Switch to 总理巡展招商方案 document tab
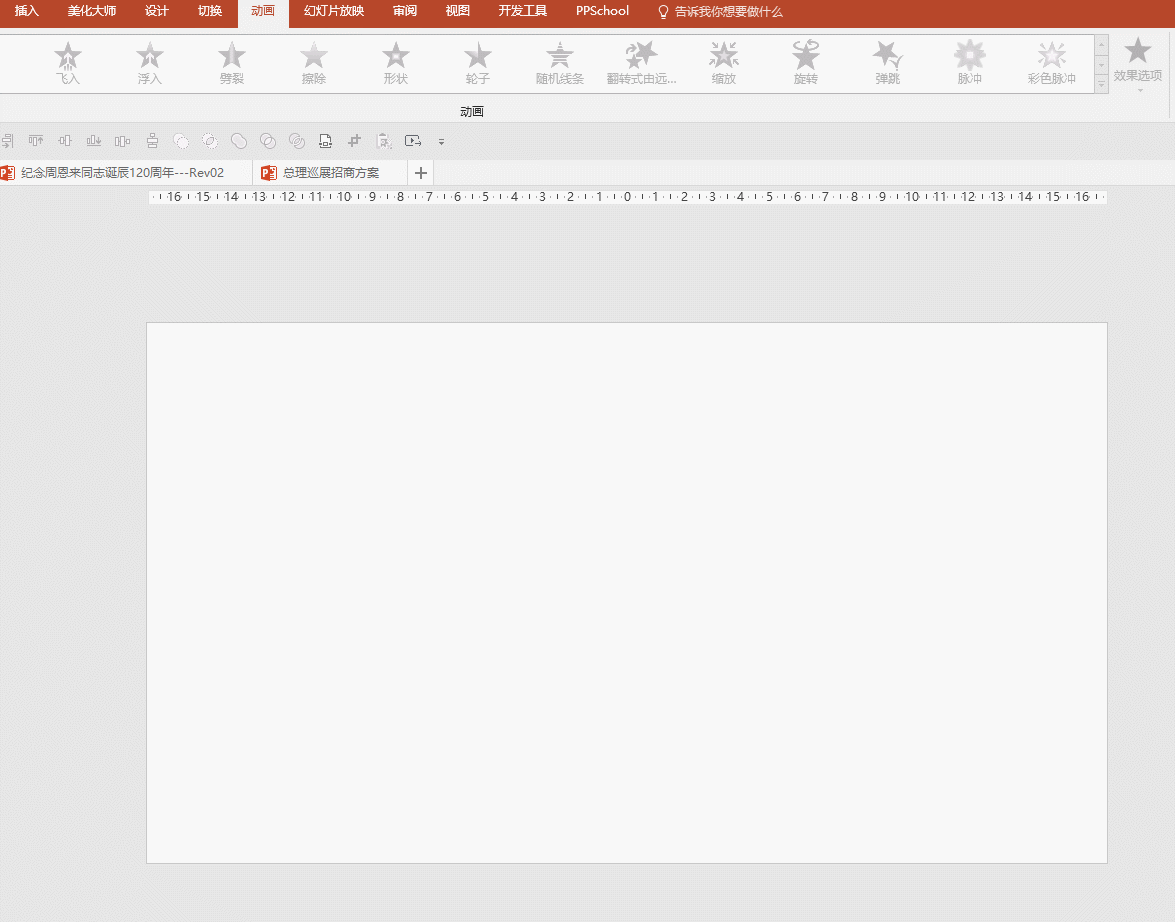 click(x=330, y=172)
